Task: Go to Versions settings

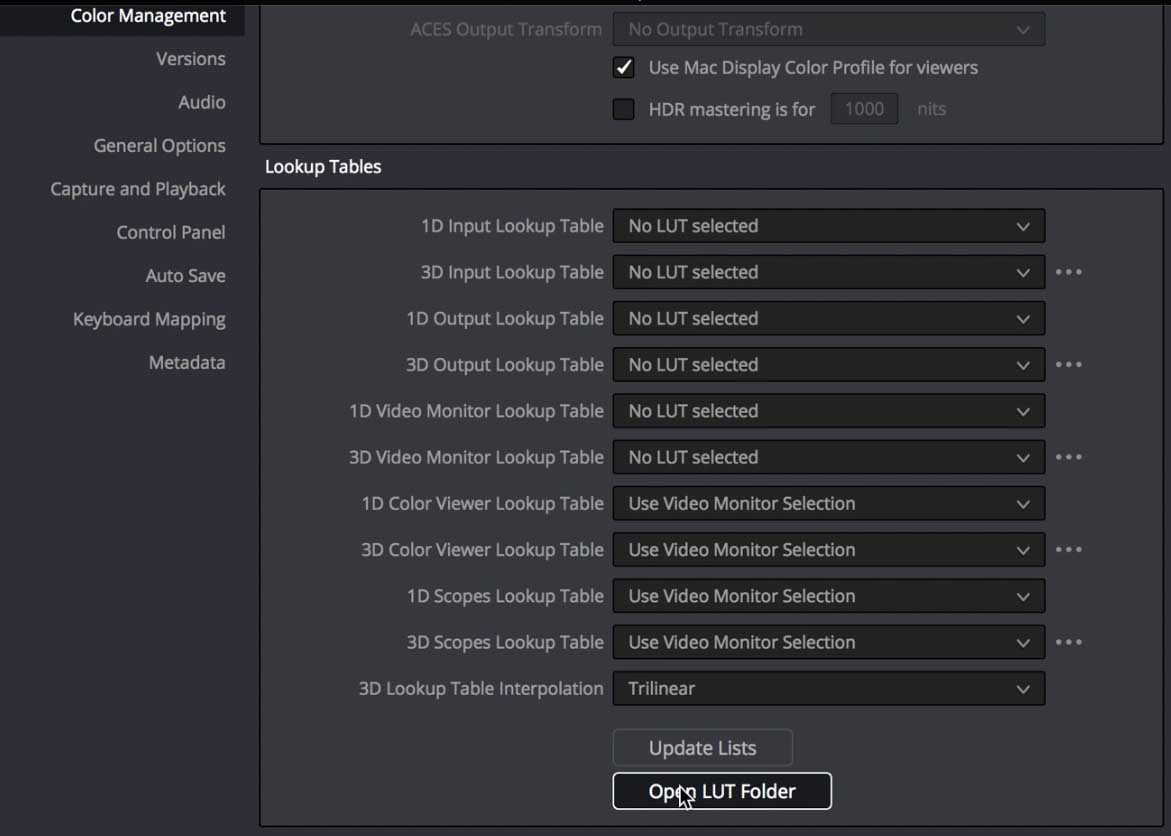Action: tap(190, 59)
